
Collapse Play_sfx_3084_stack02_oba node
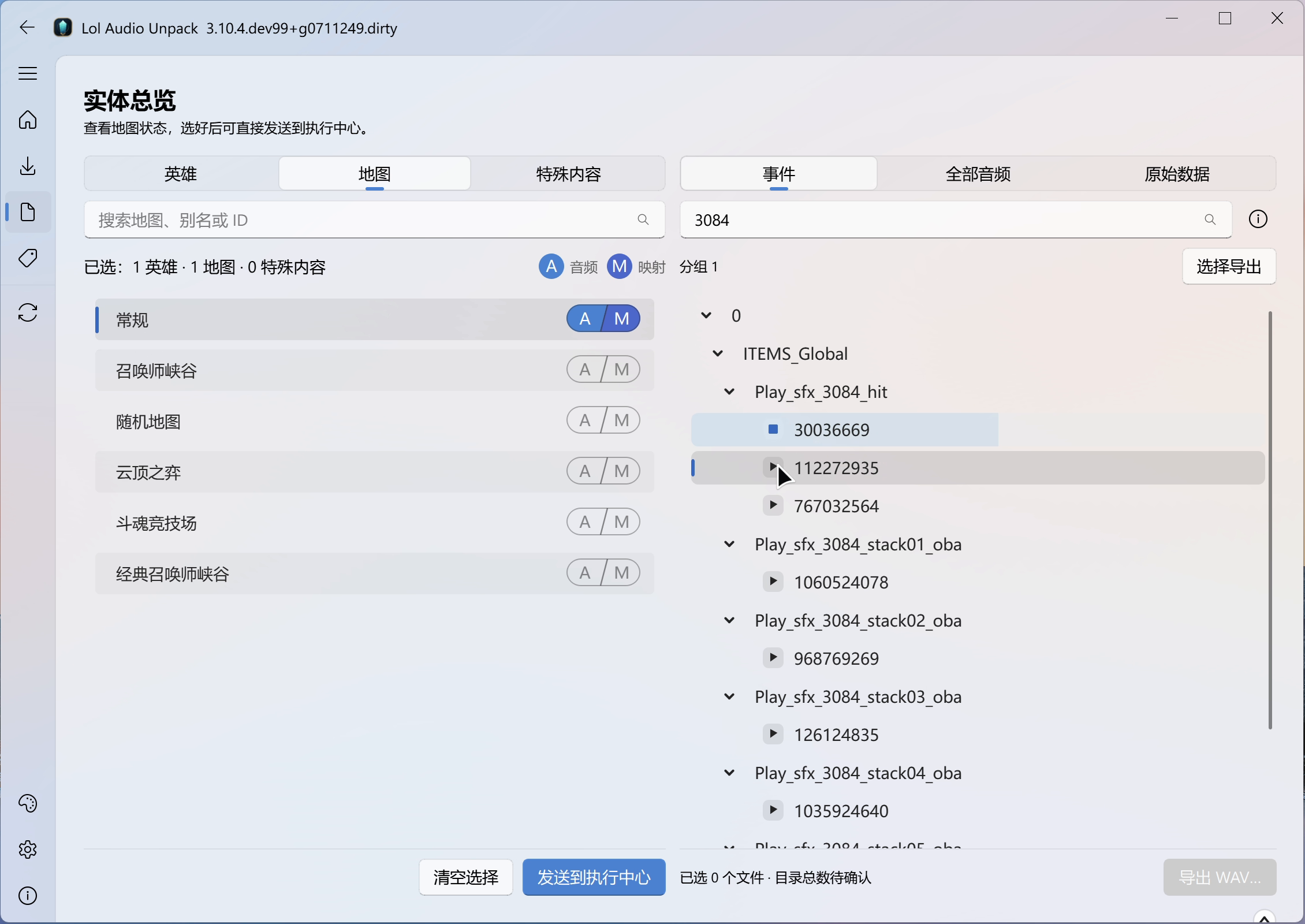(x=729, y=620)
